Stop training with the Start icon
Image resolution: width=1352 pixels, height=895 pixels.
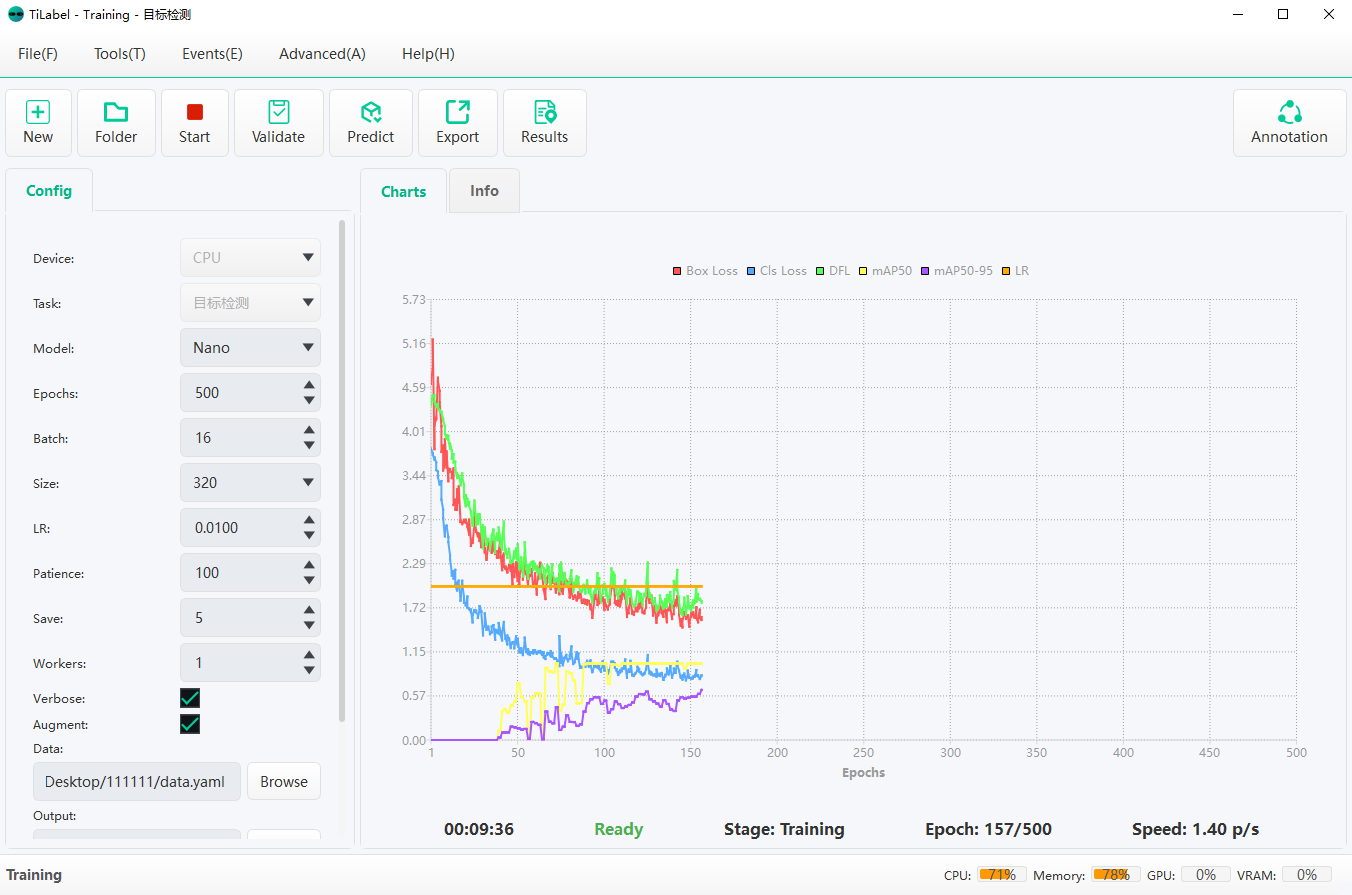point(194,122)
